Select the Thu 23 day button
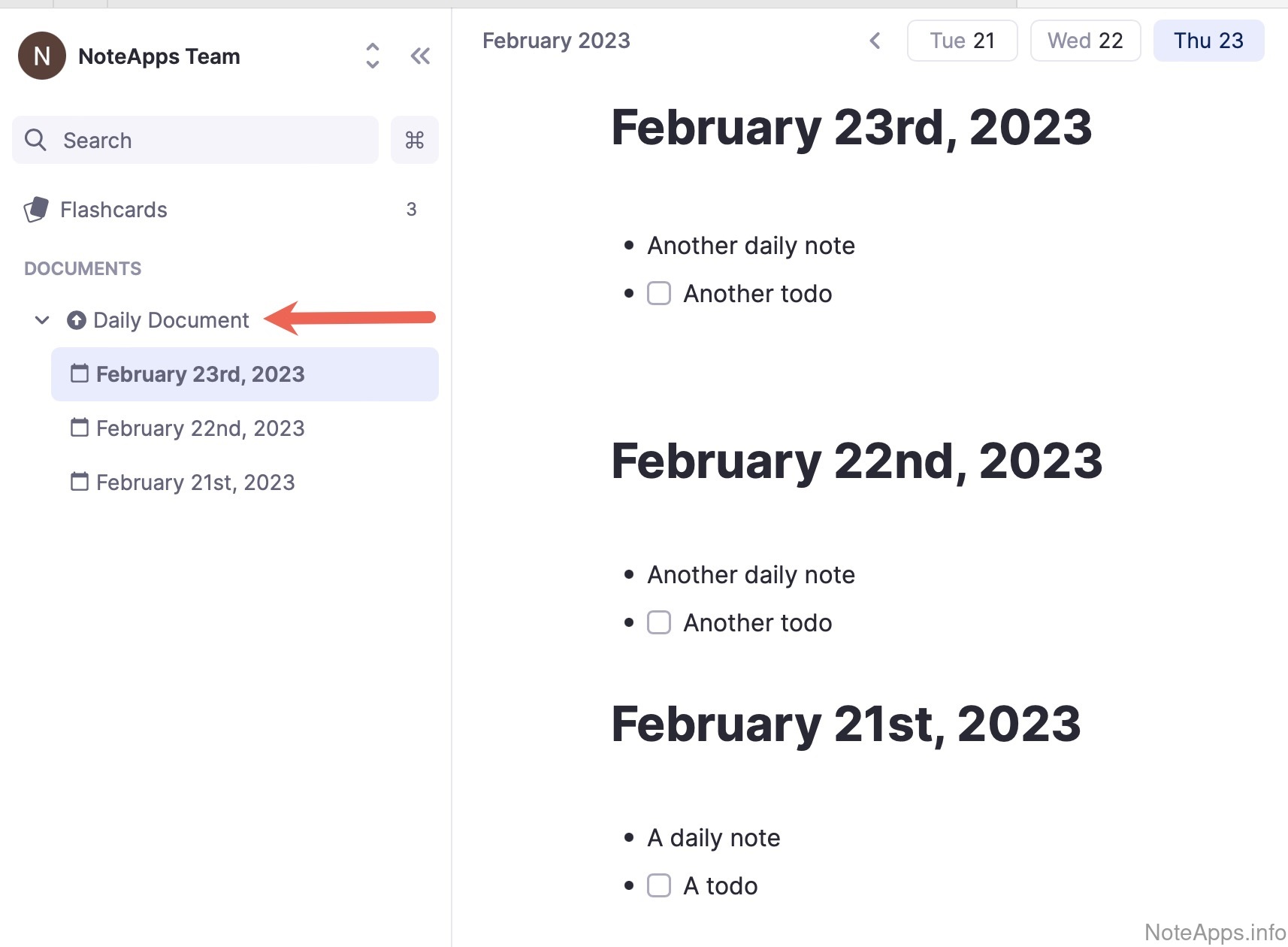The height and width of the screenshot is (947, 1288). 1208,41
